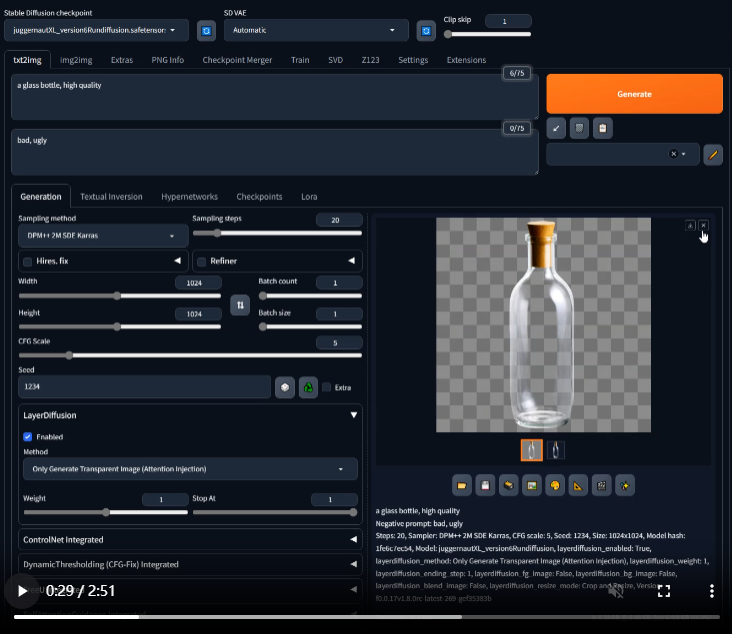Select the first highlighted result thumbnail
732x634 pixels.
532,450
